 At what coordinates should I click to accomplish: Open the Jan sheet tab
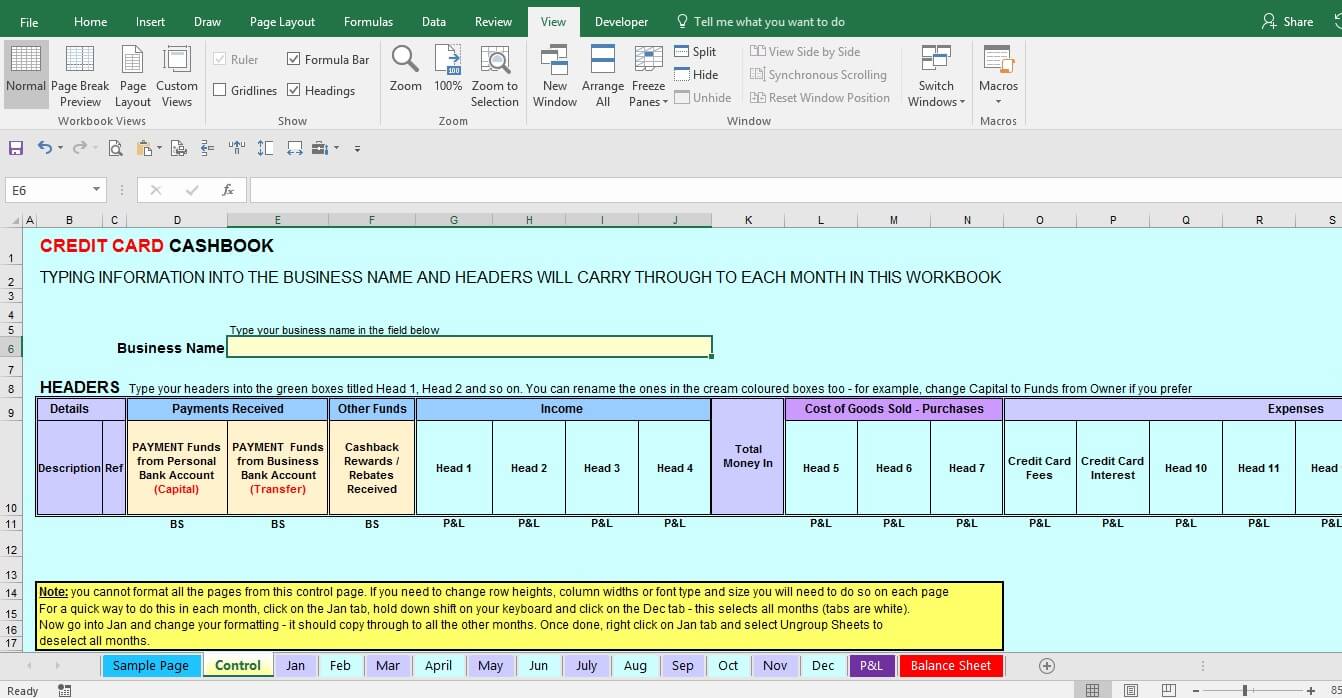(295, 665)
